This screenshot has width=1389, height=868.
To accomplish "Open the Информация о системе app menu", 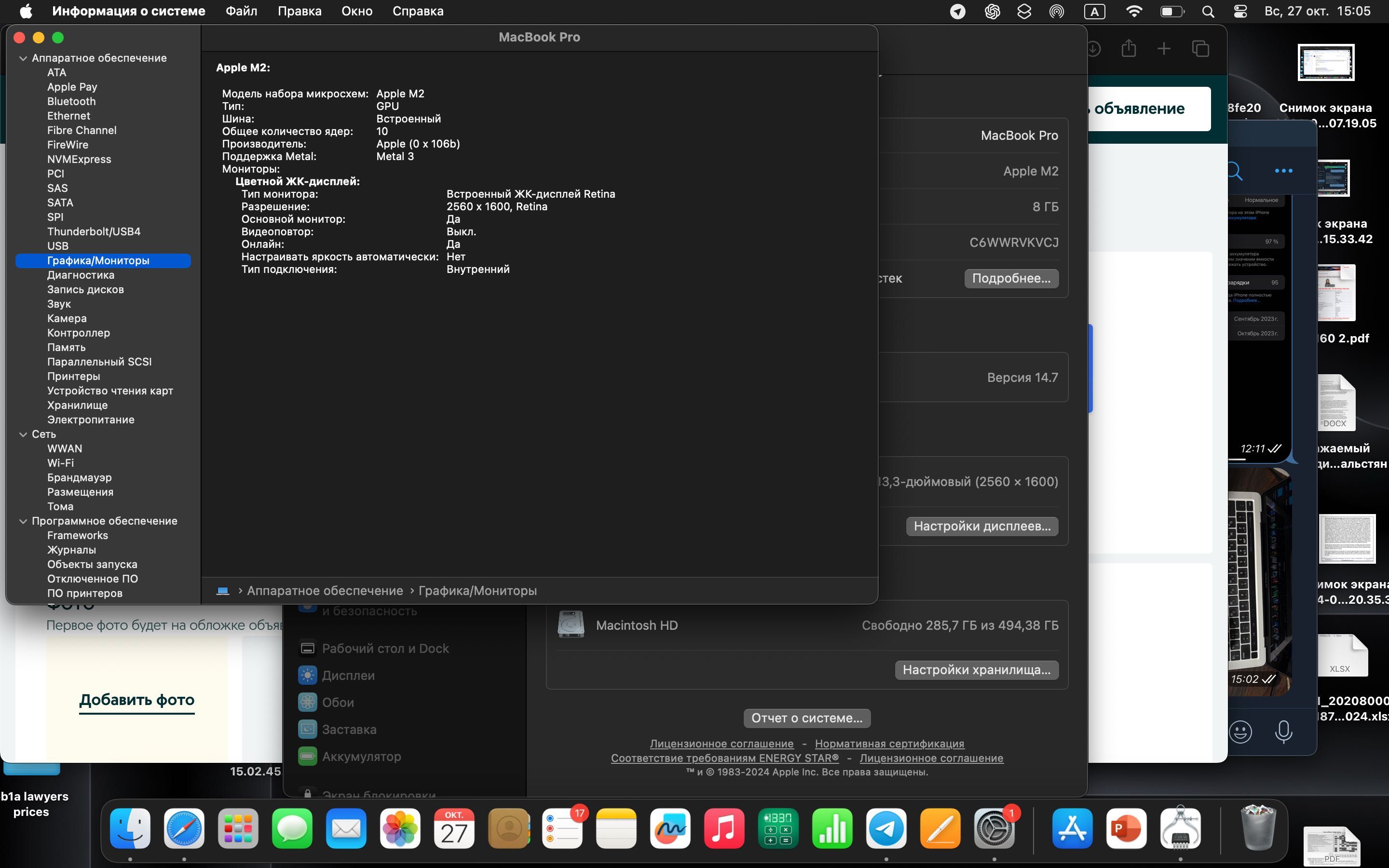I will [129, 11].
